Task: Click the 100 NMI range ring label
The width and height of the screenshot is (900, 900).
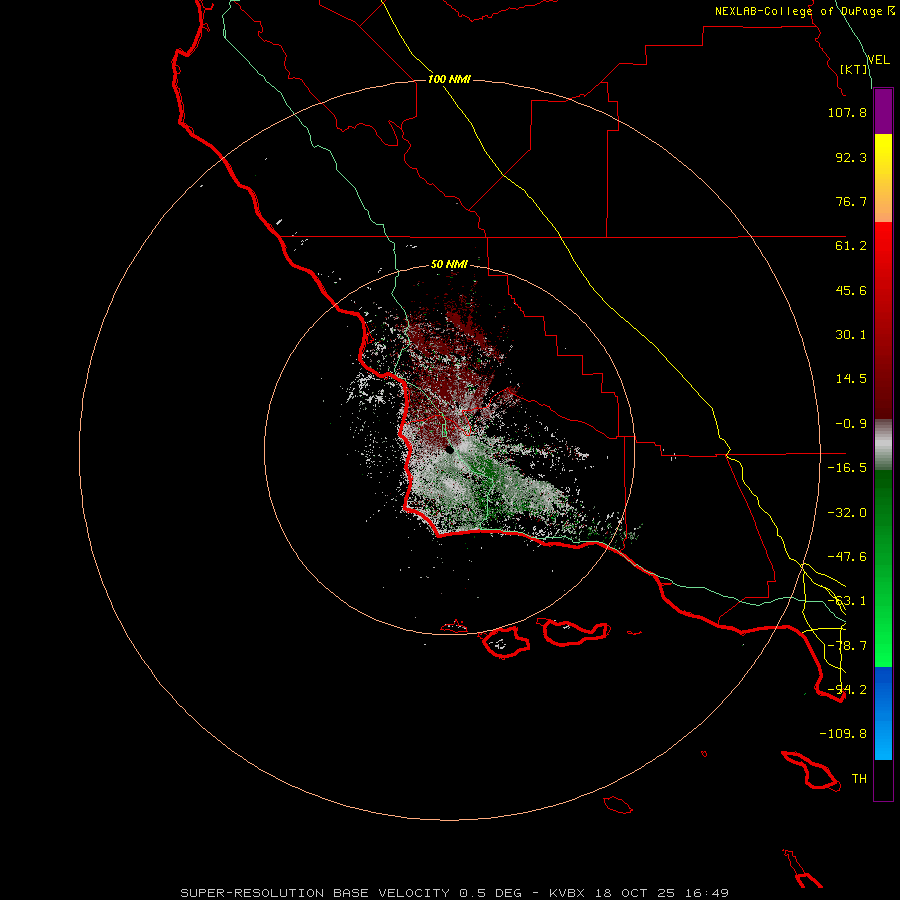Action: (x=449, y=79)
